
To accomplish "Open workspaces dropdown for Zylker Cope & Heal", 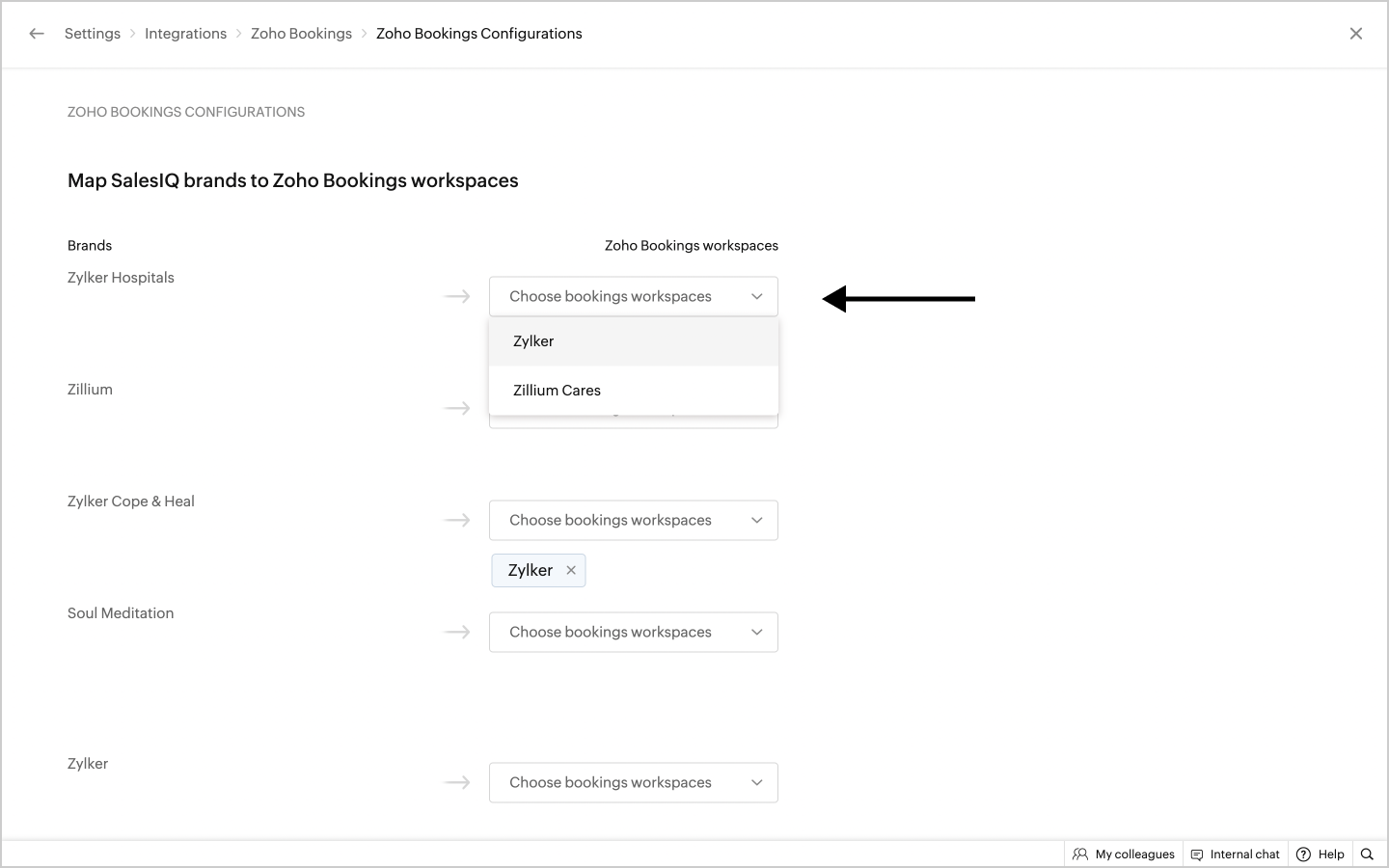I will (634, 520).
